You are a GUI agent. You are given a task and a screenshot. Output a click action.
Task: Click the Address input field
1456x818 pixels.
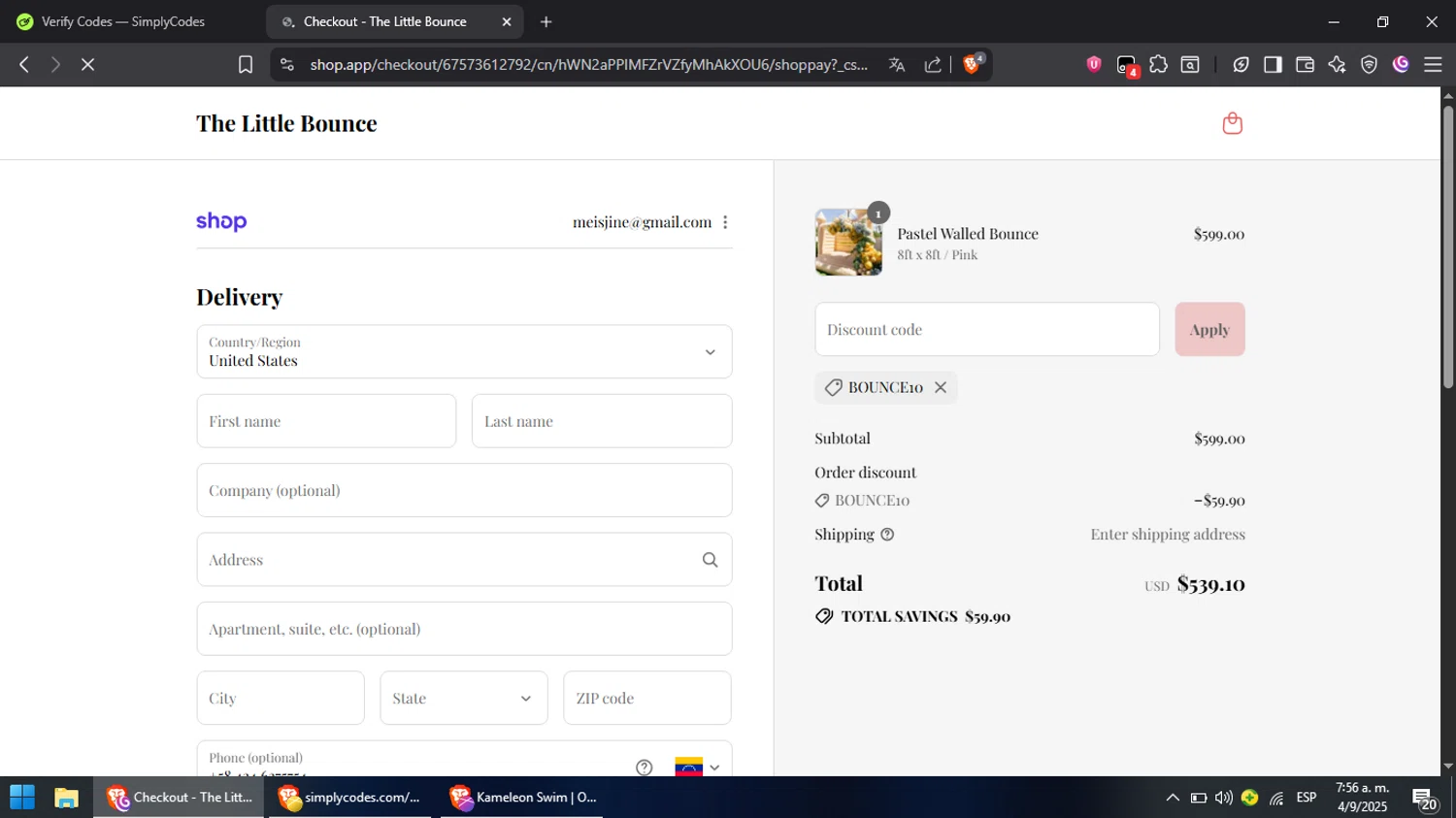point(464,560)
